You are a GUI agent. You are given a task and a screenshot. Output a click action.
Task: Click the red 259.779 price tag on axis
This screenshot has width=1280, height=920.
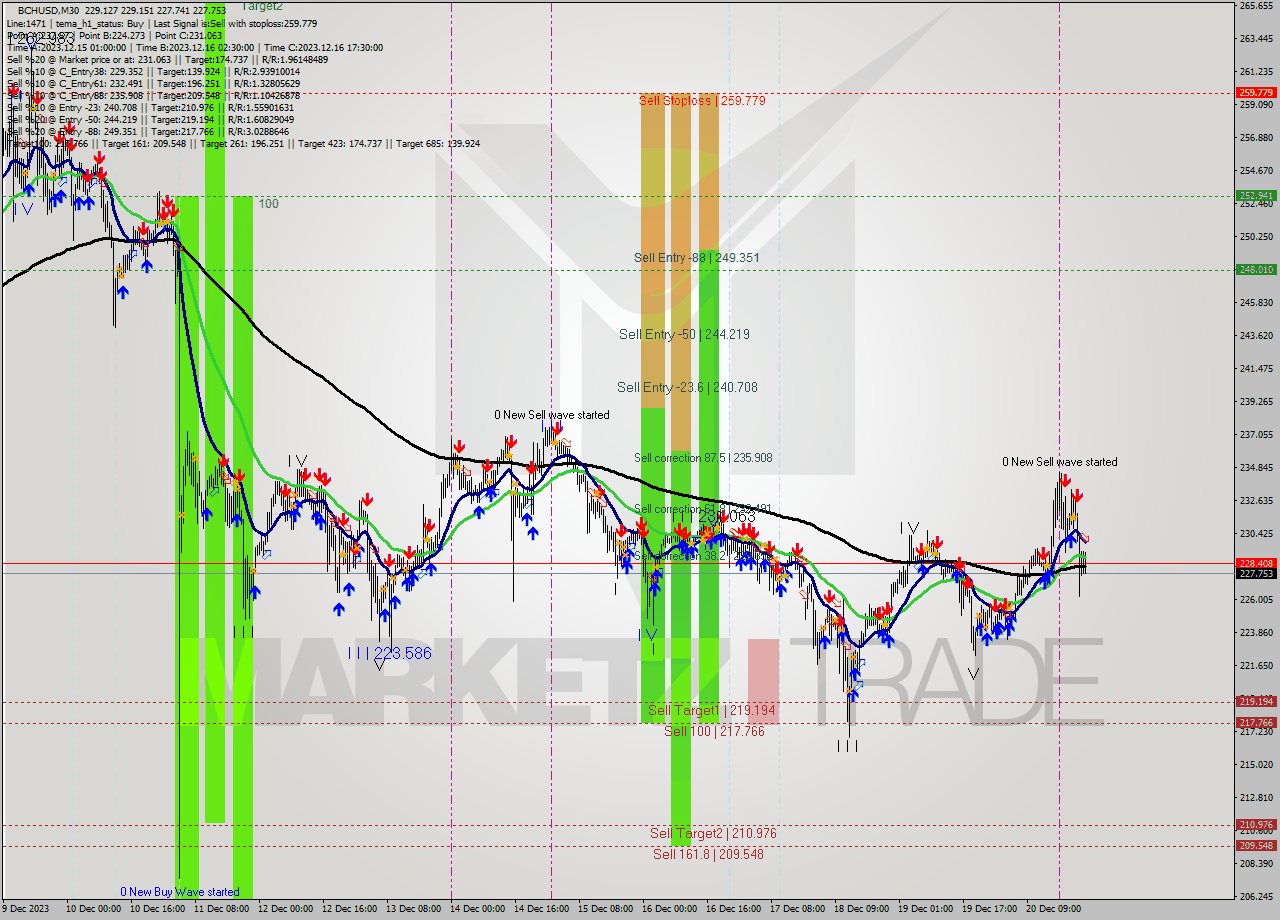[1256, 93]
